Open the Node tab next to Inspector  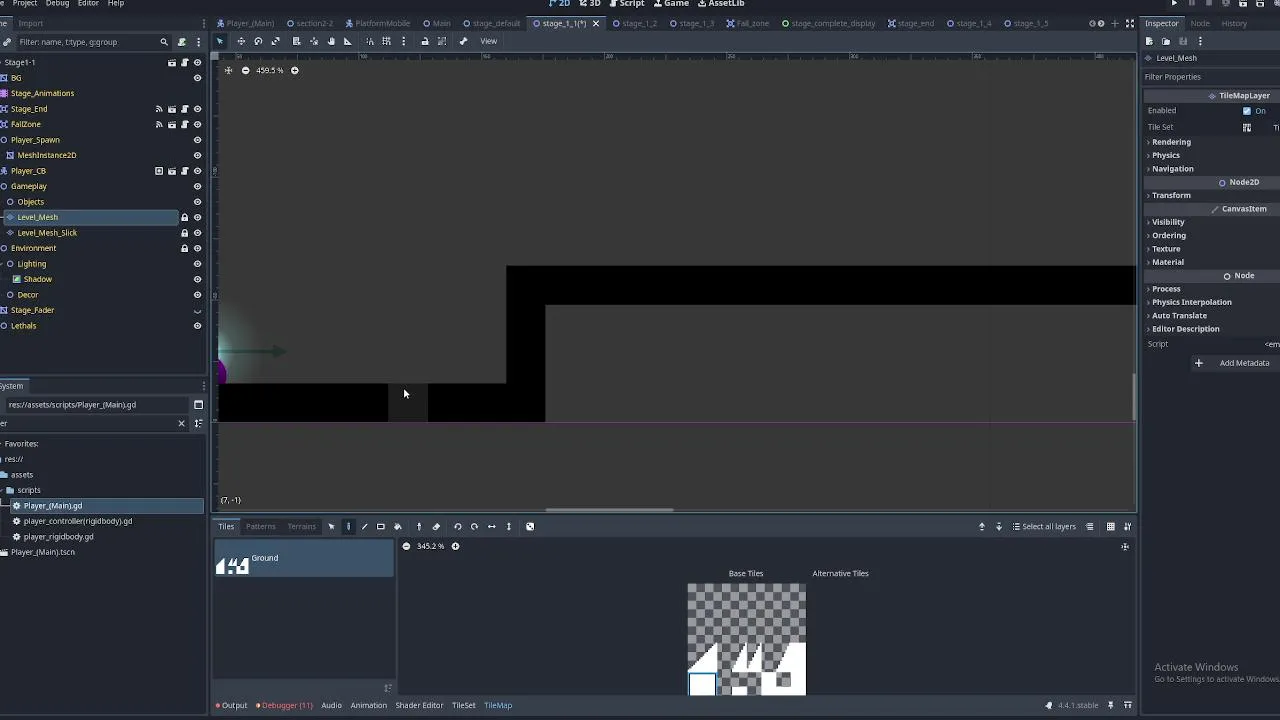[1199, 23]
